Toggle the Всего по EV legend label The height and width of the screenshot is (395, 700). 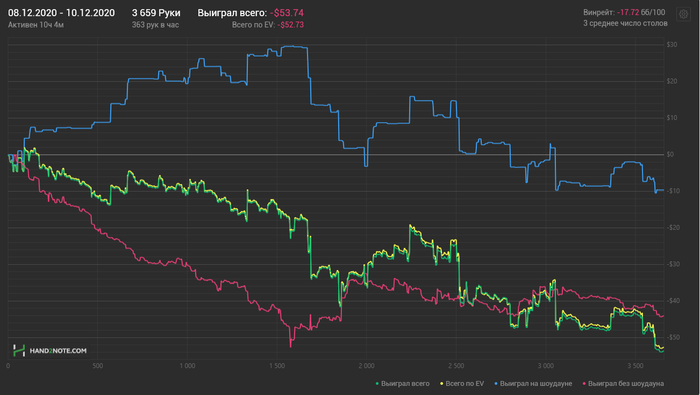coord(464,384)
